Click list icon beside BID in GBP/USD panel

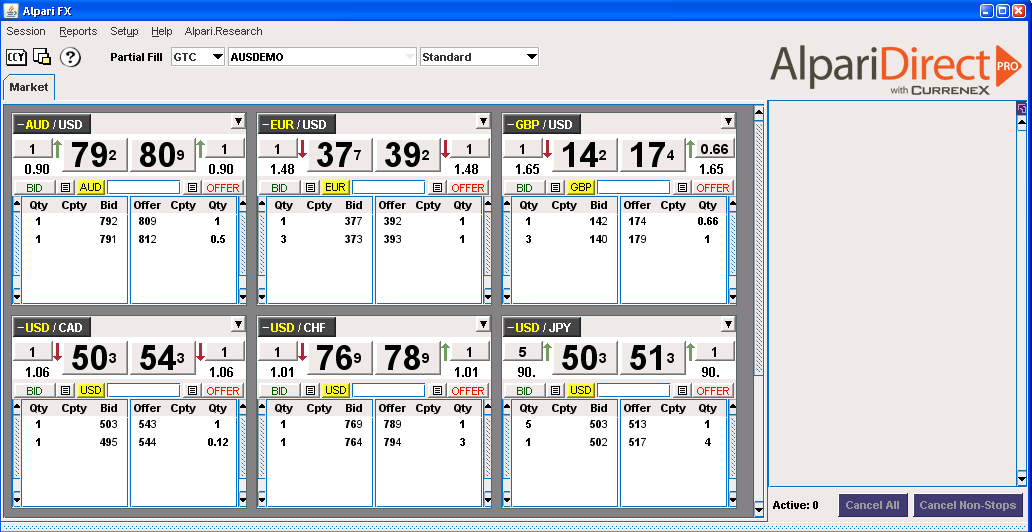click(x=555, y=188)
